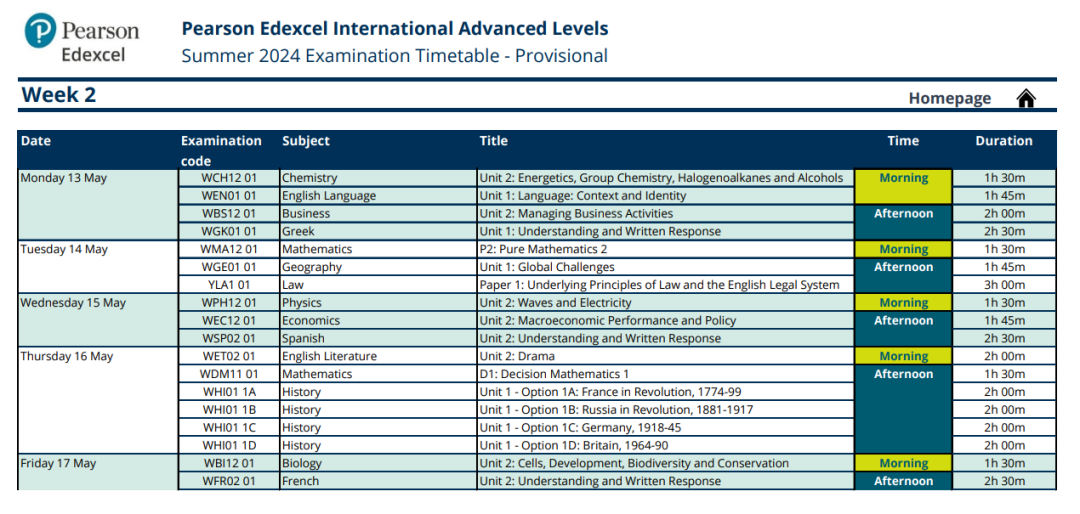
Task: Select the Chemistry subject cell
Action: [x=377, y=178]
